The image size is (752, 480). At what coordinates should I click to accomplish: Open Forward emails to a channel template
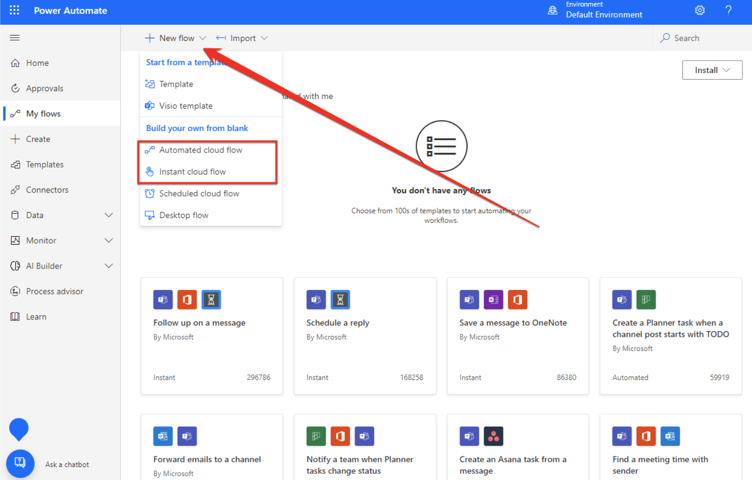click(212, 447)
